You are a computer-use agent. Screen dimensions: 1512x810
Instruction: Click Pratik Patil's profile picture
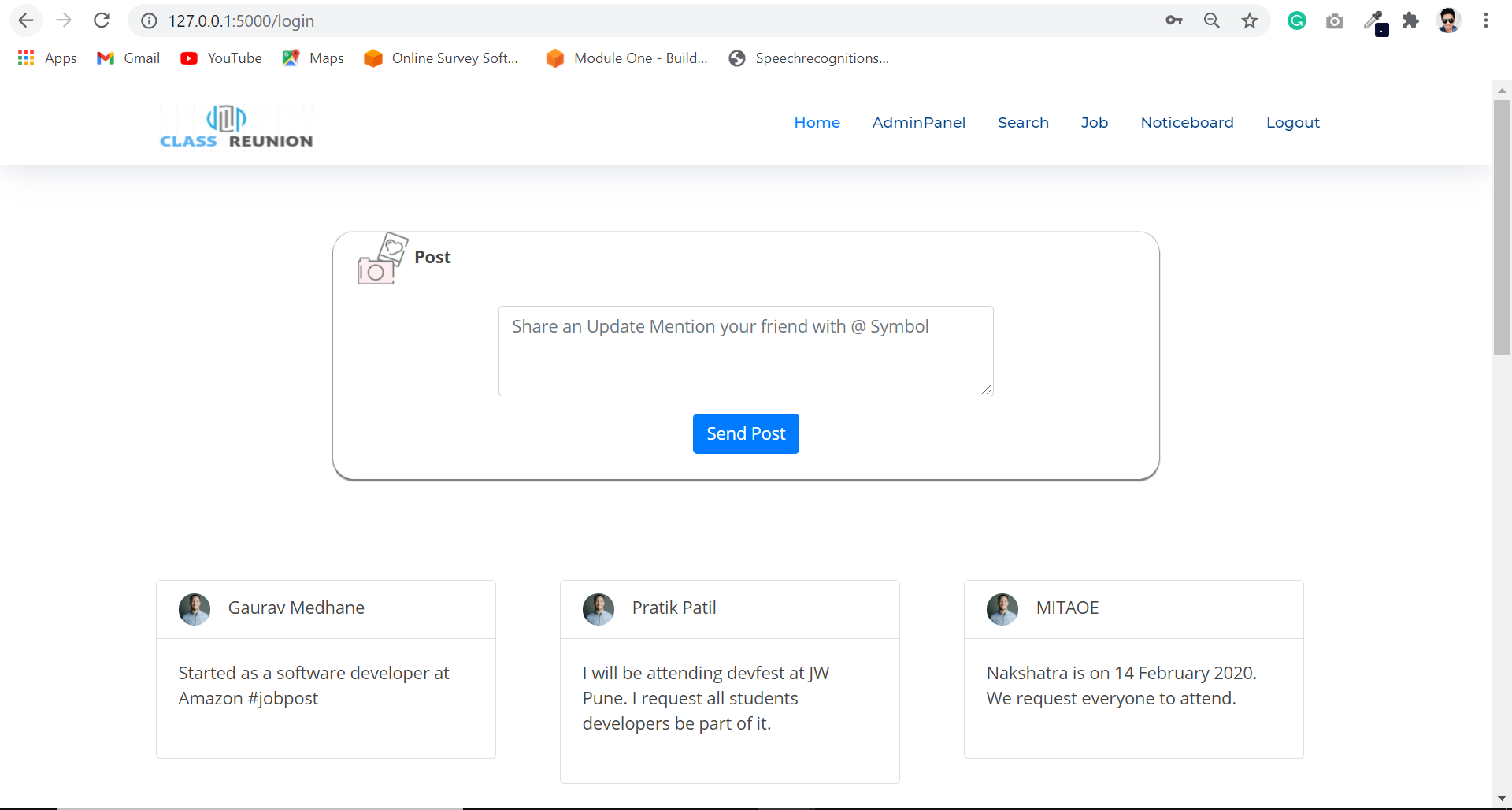[598, 609]
